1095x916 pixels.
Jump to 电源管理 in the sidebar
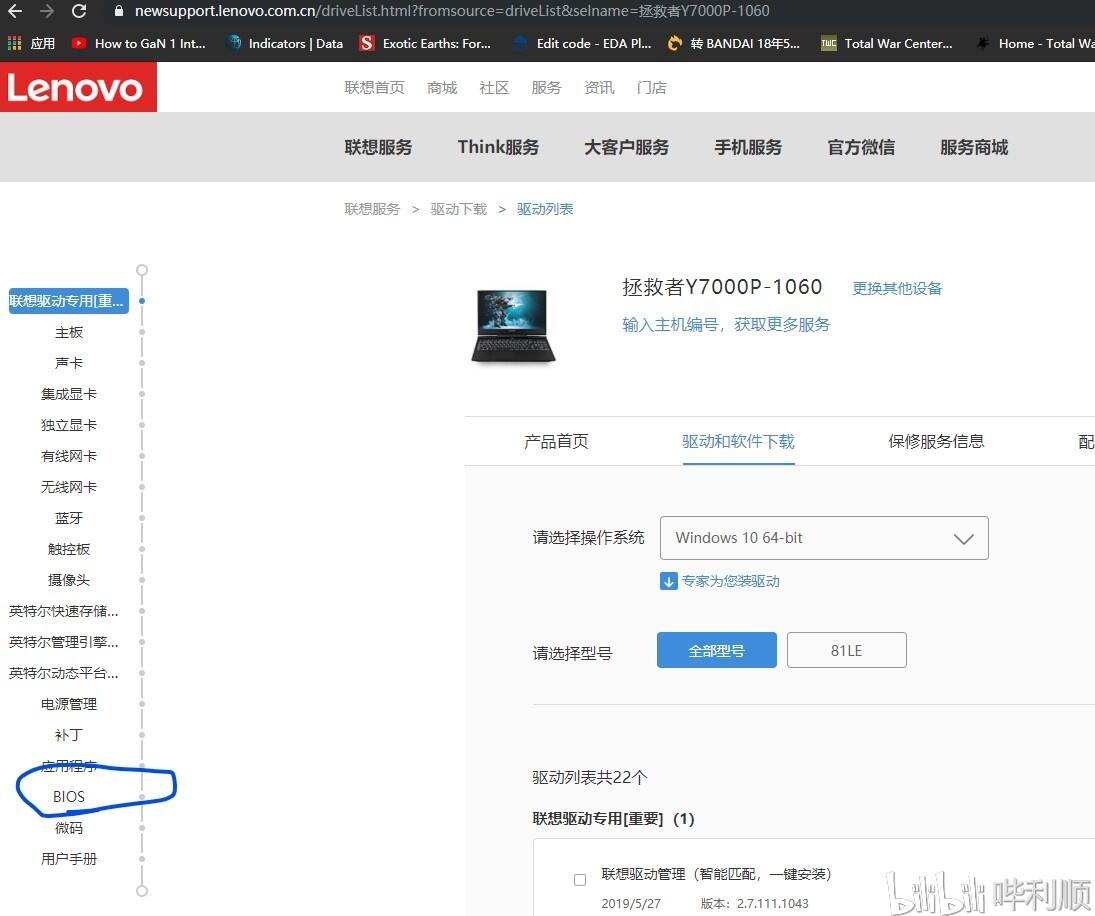69,704
